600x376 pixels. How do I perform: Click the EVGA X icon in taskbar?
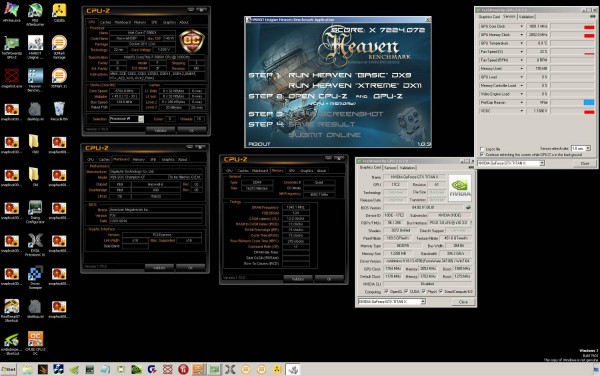pyautogui.click(x=230, y=369)
